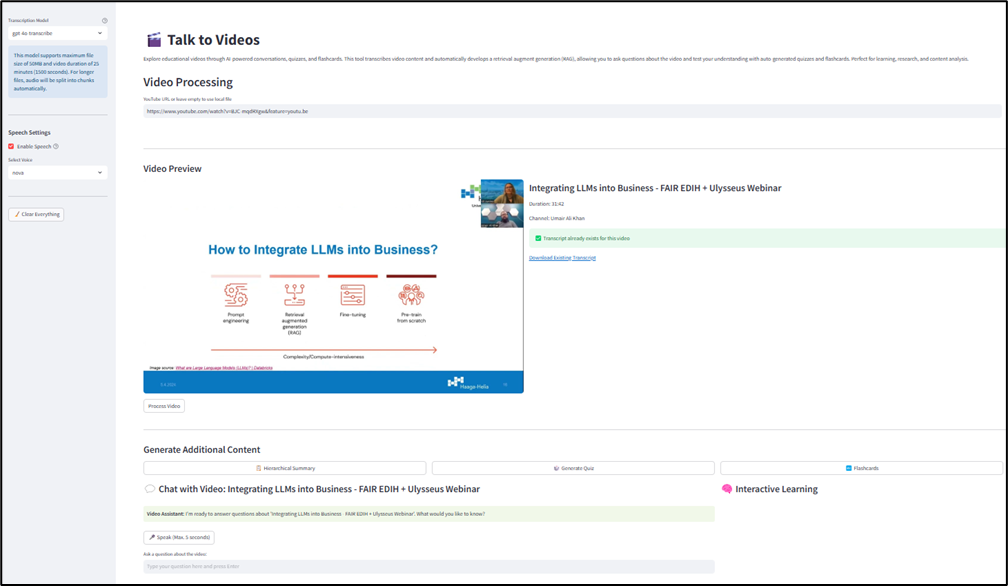Open the Flashcards generator
1008x586 pixels.
(861, 468)
